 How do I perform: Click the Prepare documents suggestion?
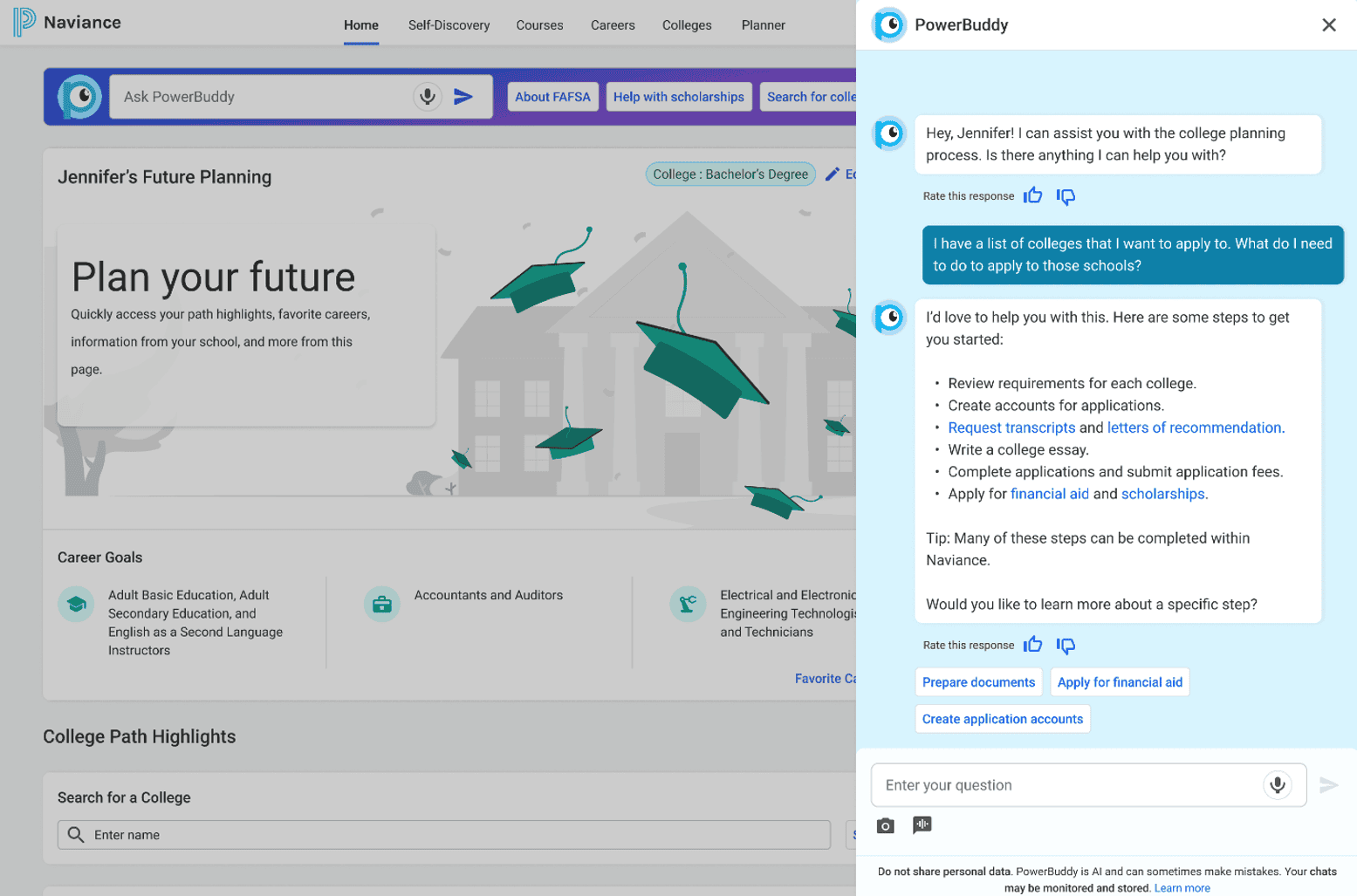click(978, 682)
